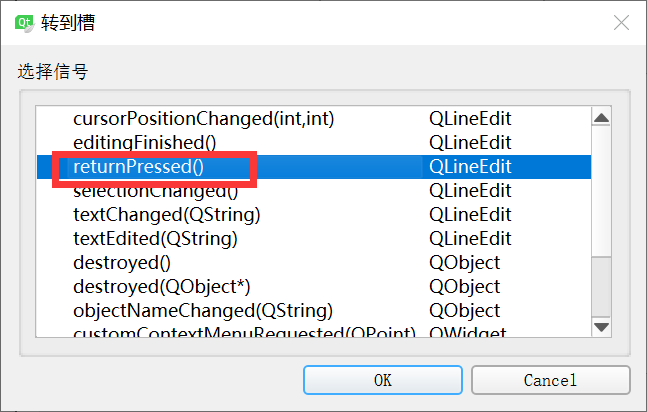Screen dimensions: 647x412
Task: Select destroyed(QObject*) signal
Action: (x=162, y=287)
